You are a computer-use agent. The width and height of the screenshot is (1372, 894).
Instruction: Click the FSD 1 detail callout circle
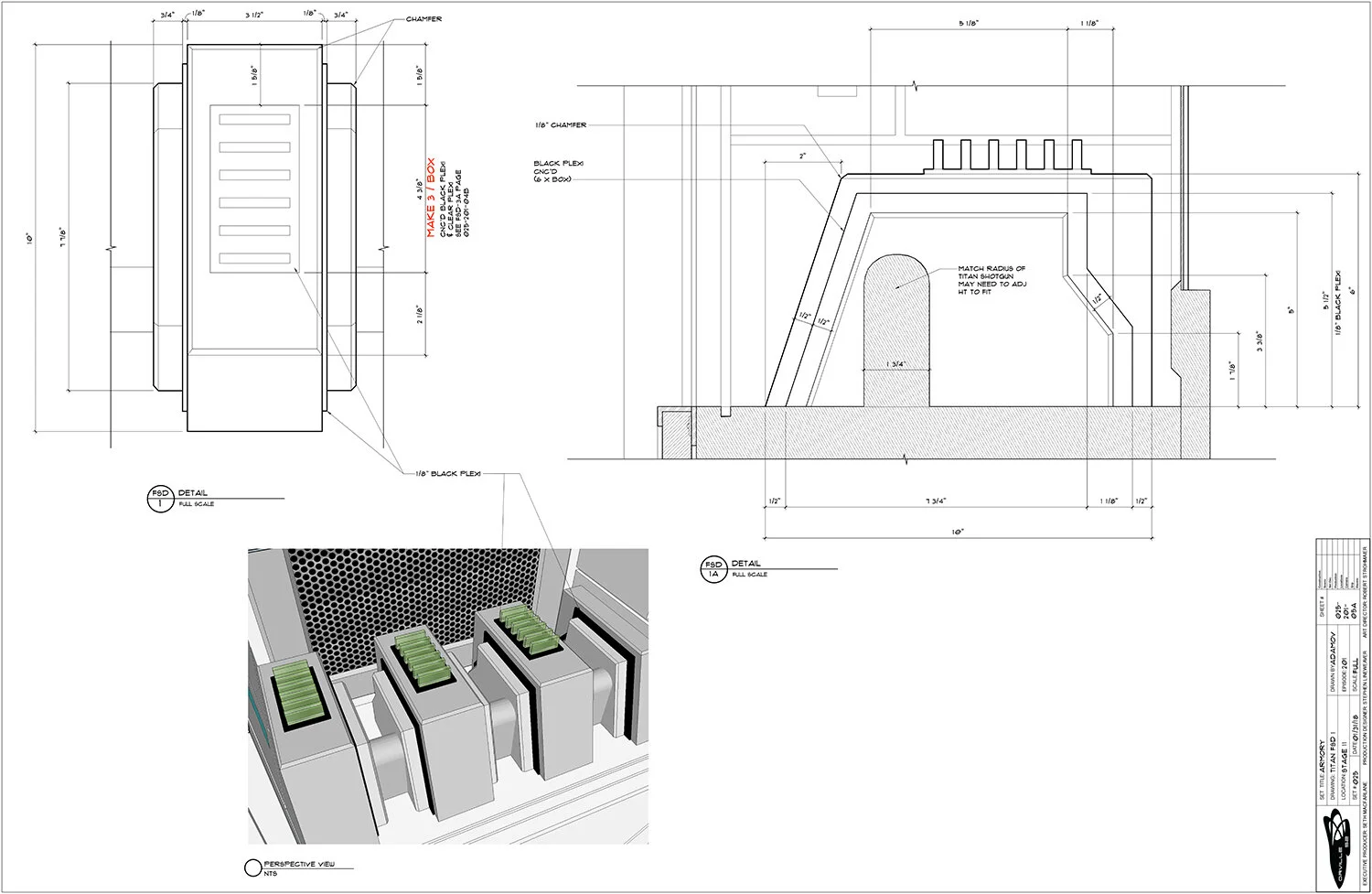click(160, 499)
